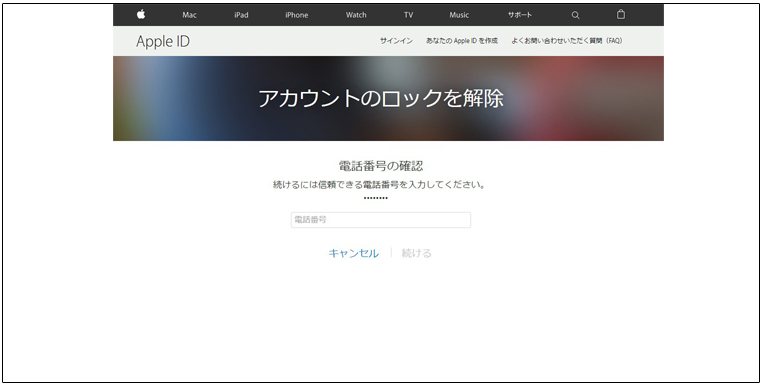Click the Apple logo icon
Viewport: 763px width, 386px height.
click(x=141, y=14)
